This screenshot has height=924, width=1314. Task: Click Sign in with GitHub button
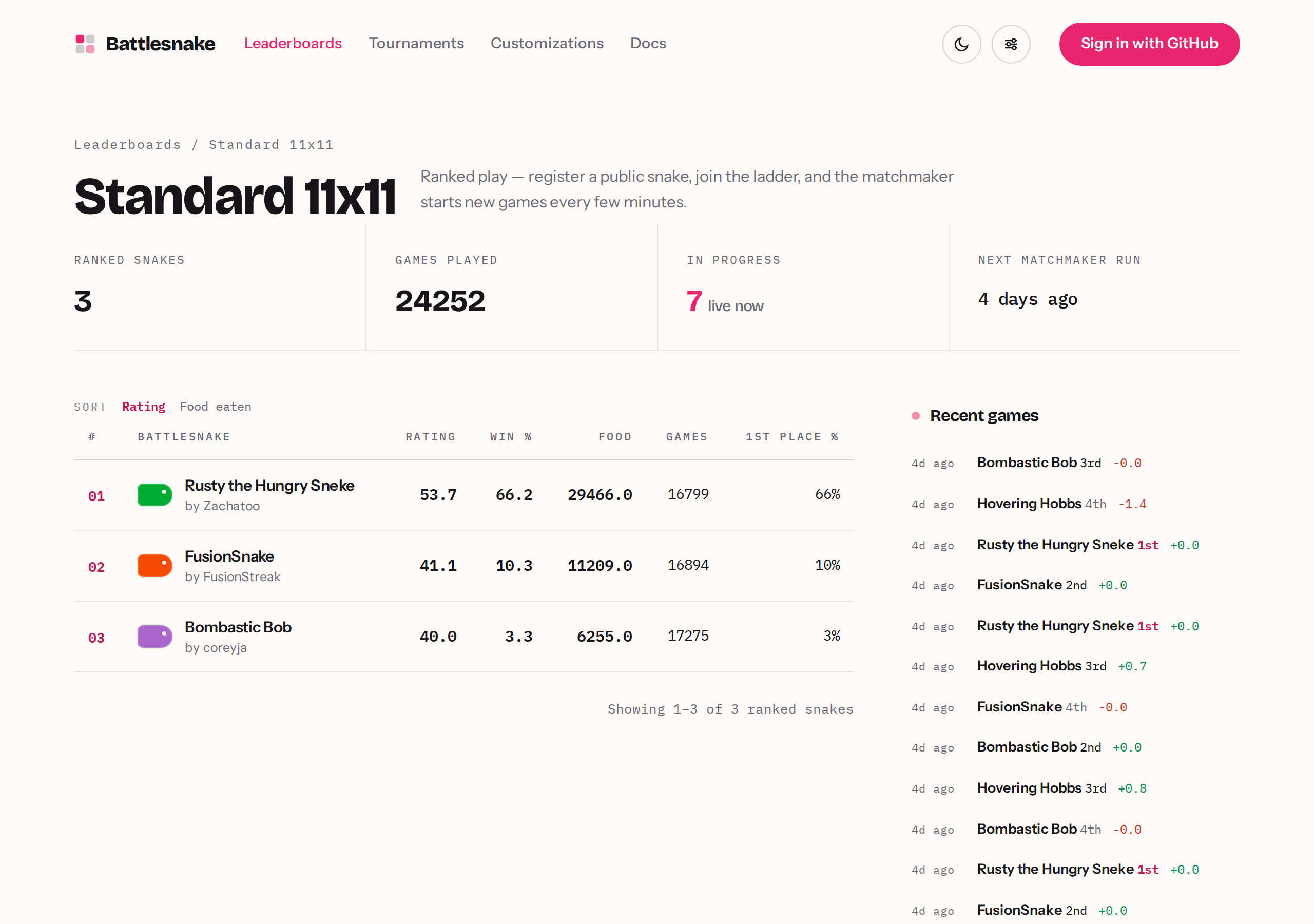coord(1149,44)
